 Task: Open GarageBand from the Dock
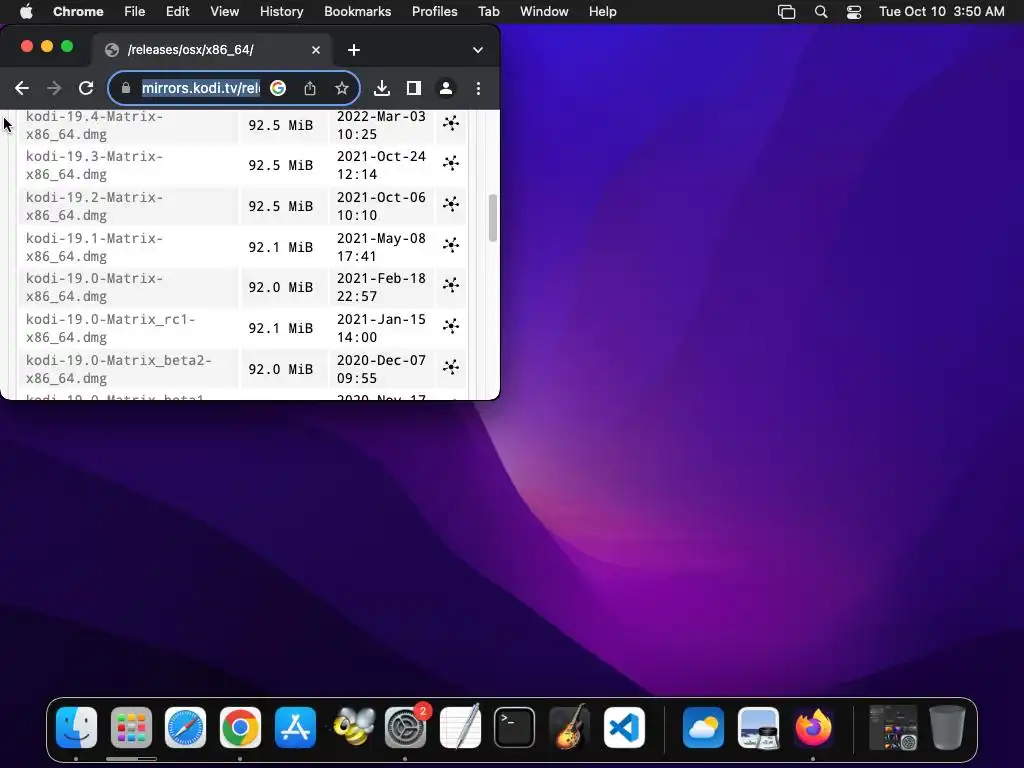569,728
